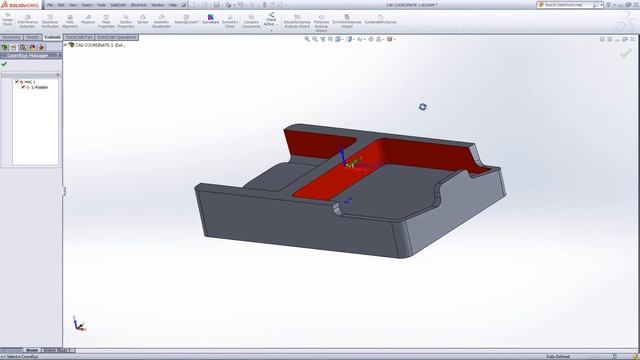Toggle the 1-Position checkbox
The height and width of the screenshot is (360, 640).
[23, 87]
